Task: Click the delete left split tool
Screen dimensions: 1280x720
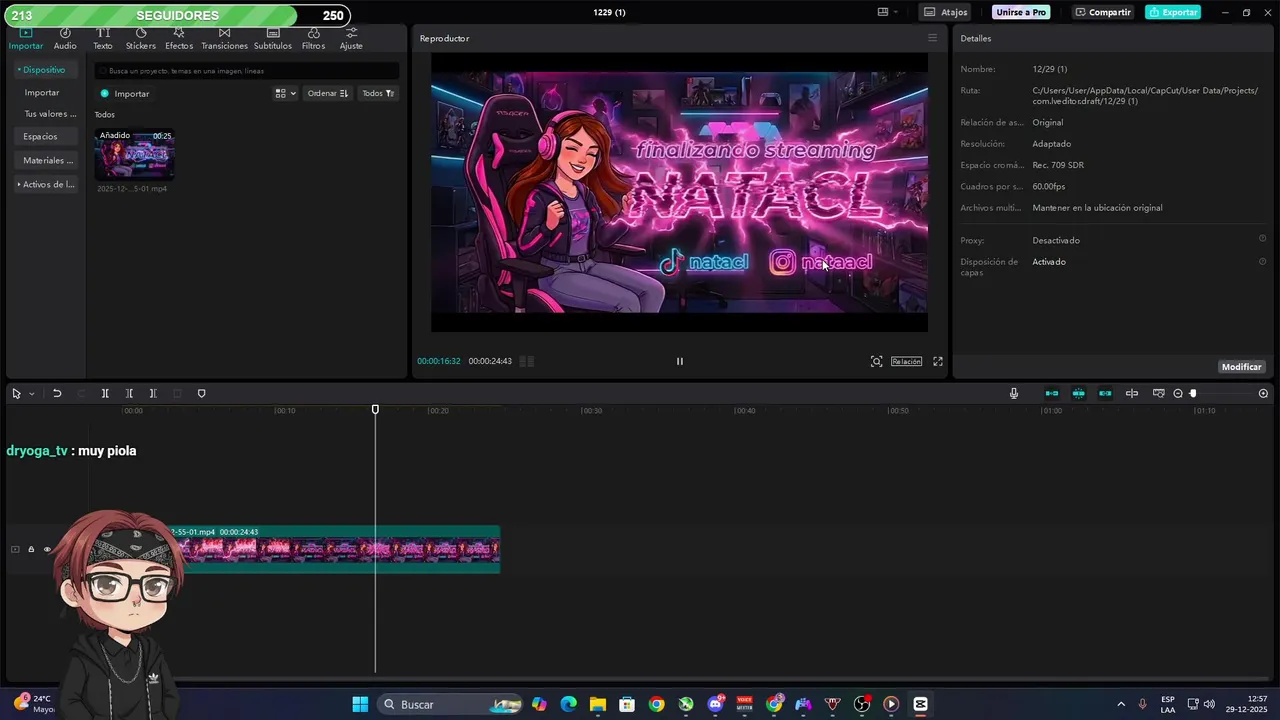Action: pyautogui.click(x=129, y=393)
